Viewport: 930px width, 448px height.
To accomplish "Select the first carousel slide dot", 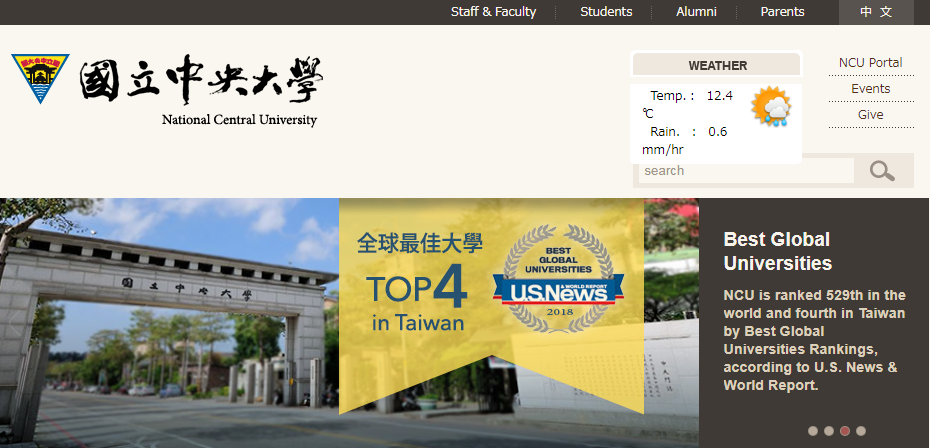I will click(813, 431).
